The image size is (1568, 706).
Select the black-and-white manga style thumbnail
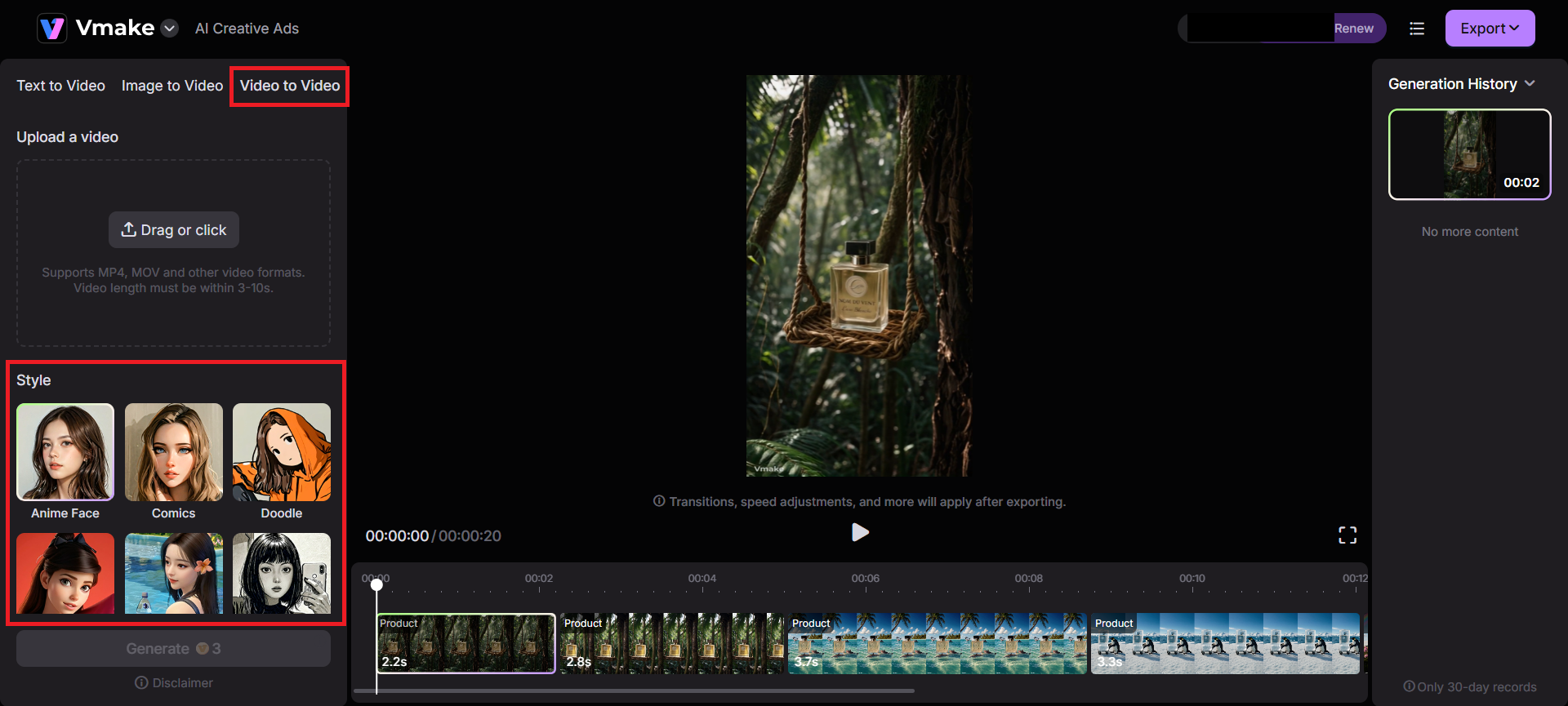tap(282, 573)
